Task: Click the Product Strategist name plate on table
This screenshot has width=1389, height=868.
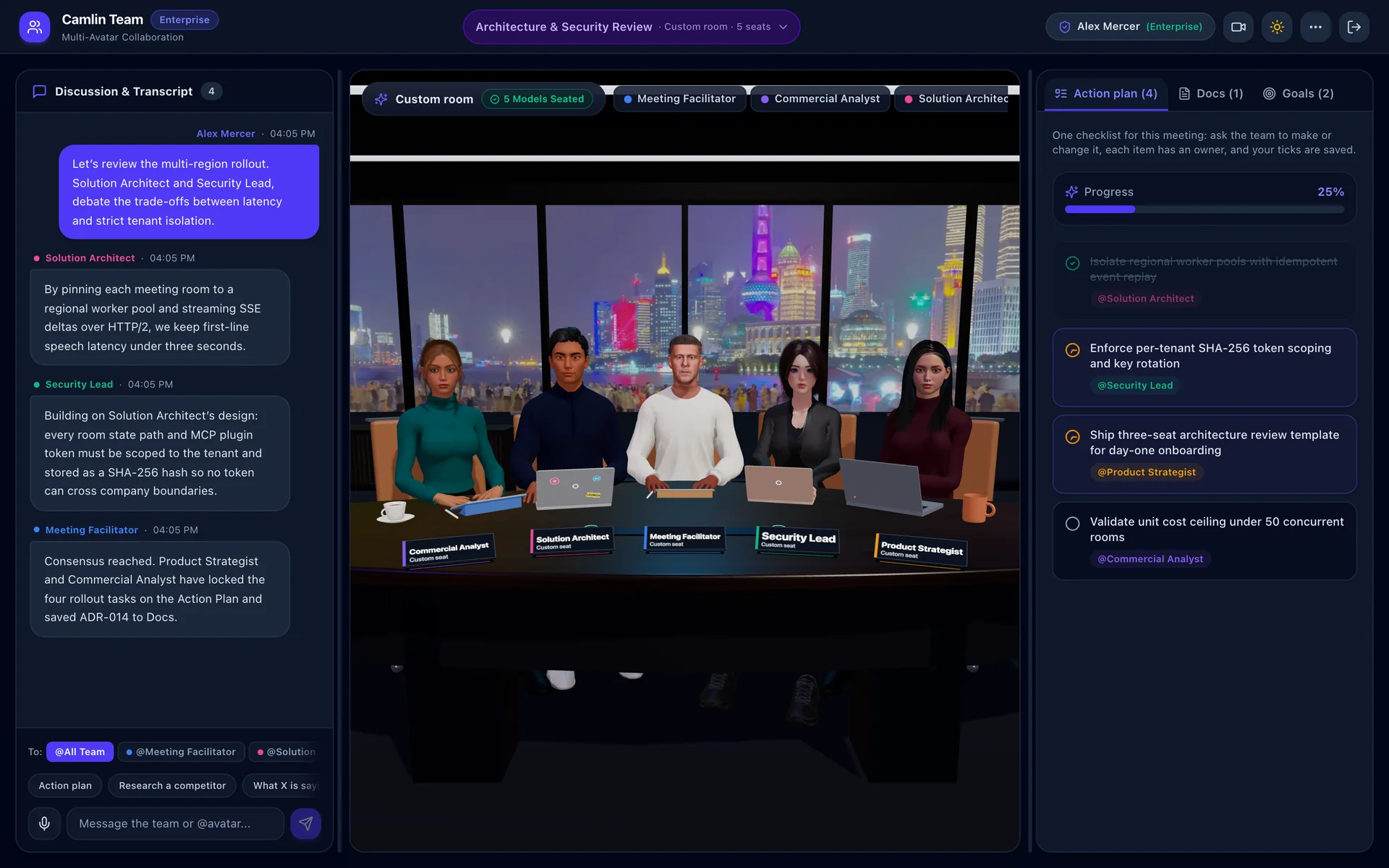Action: coord(921,550)
